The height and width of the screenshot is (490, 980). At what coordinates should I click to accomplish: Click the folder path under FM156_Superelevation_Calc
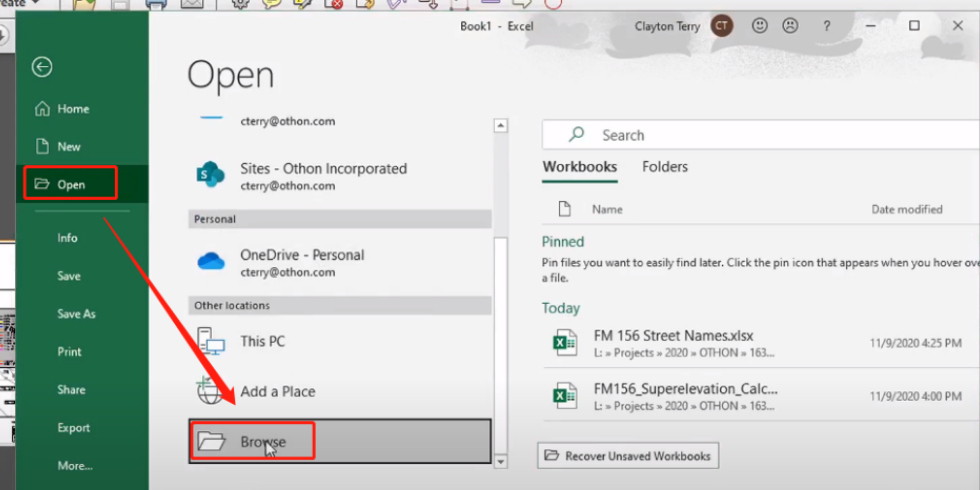tap(684, 406)
